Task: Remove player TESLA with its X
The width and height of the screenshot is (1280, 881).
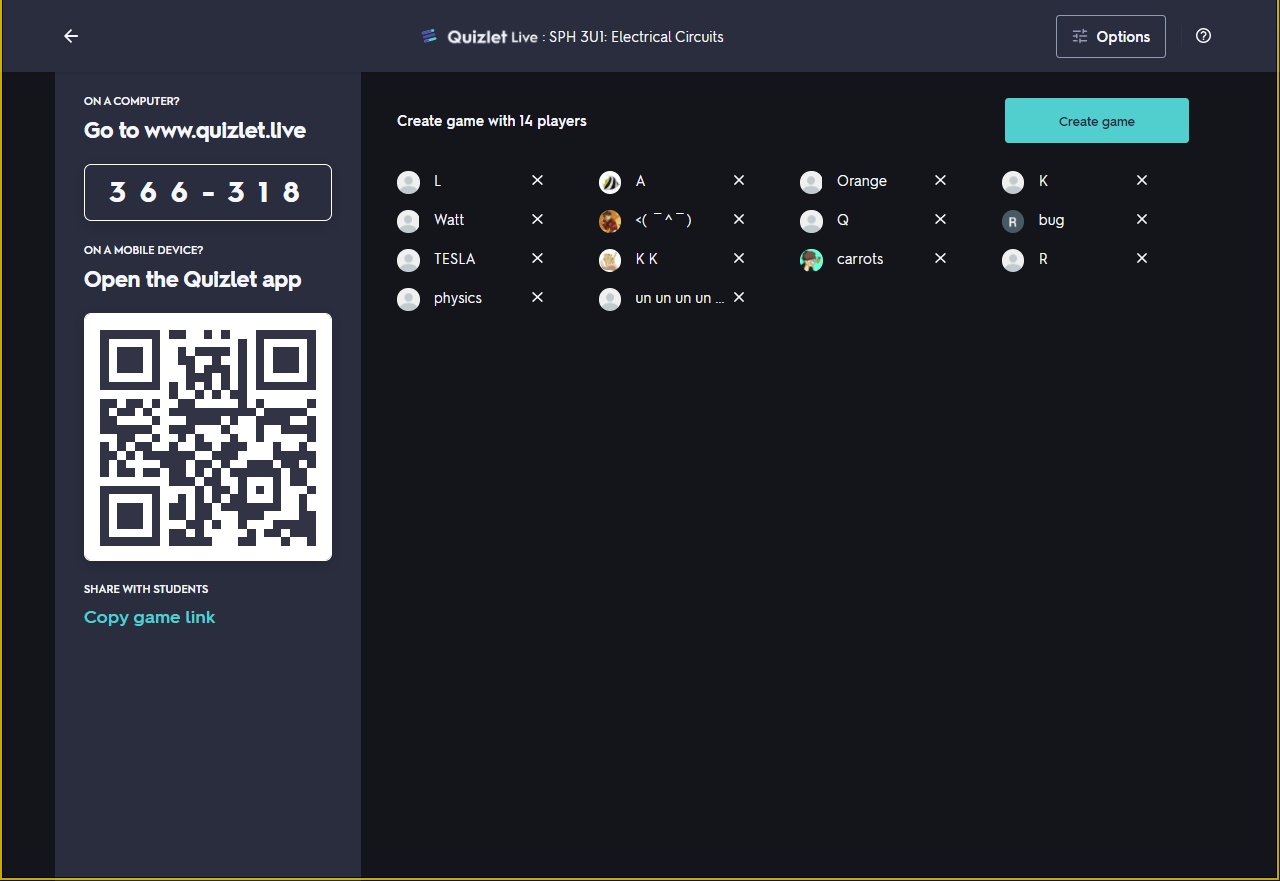Action: pos(537,258)
